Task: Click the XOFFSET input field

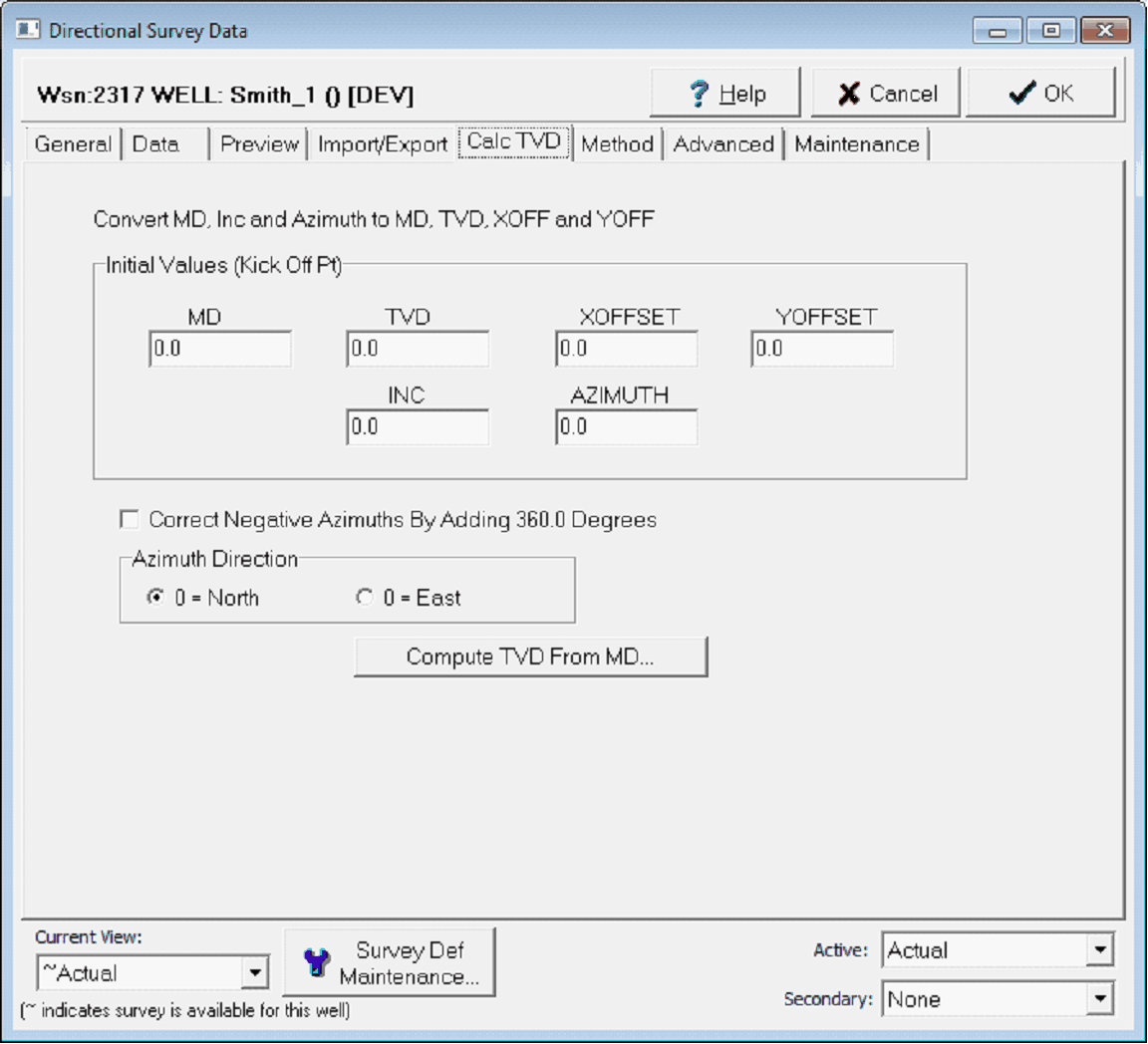Action: (626, 350)
